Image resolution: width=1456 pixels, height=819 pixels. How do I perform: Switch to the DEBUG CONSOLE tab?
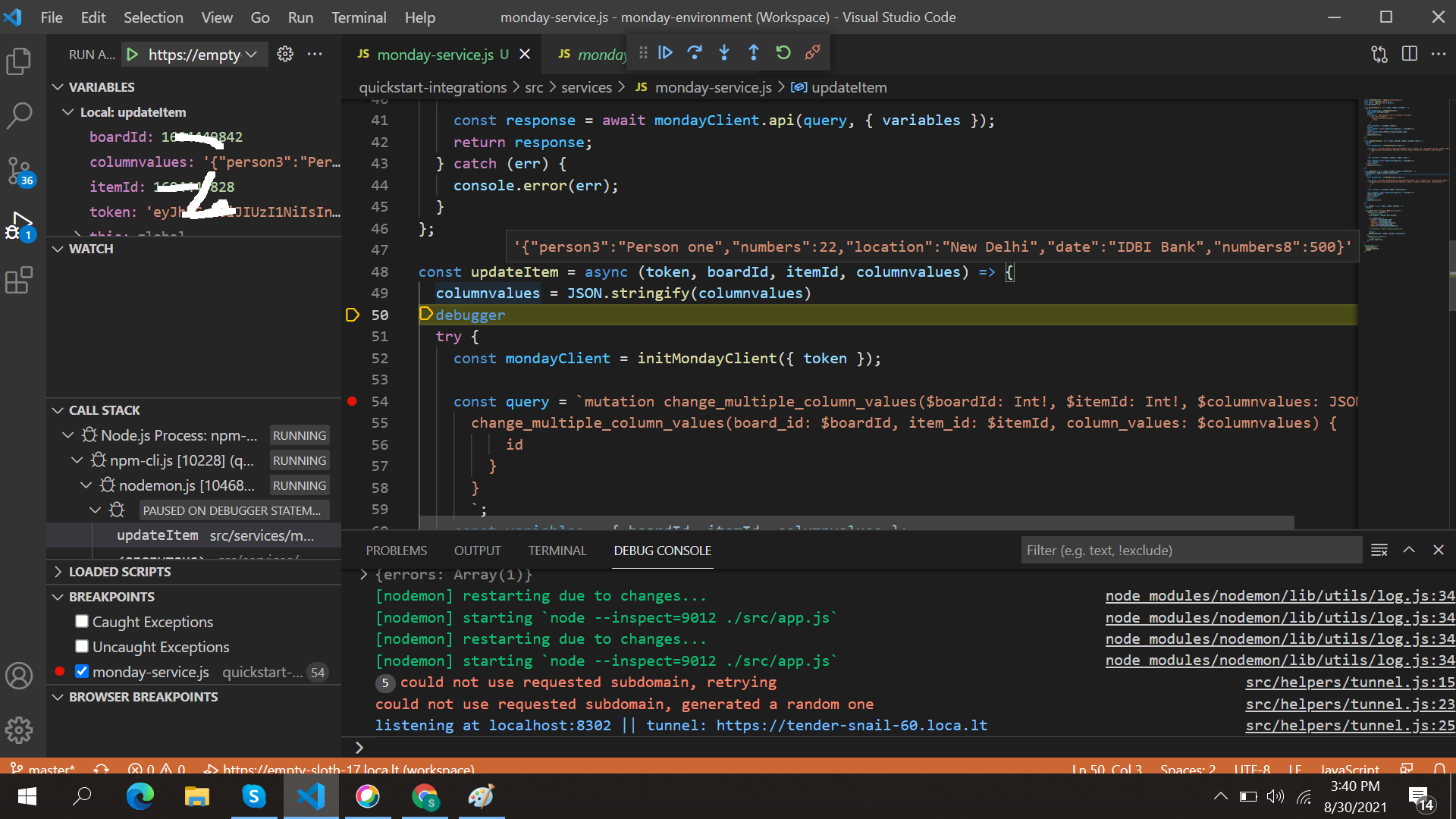pos(662,551)
